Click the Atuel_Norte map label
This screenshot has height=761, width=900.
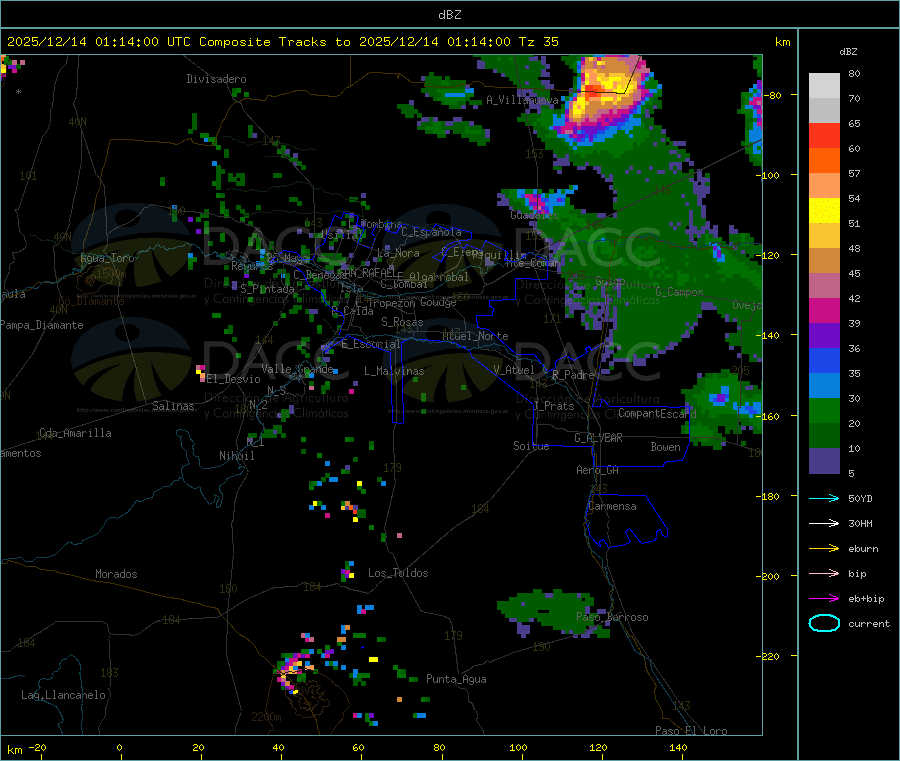pos(475,336)
